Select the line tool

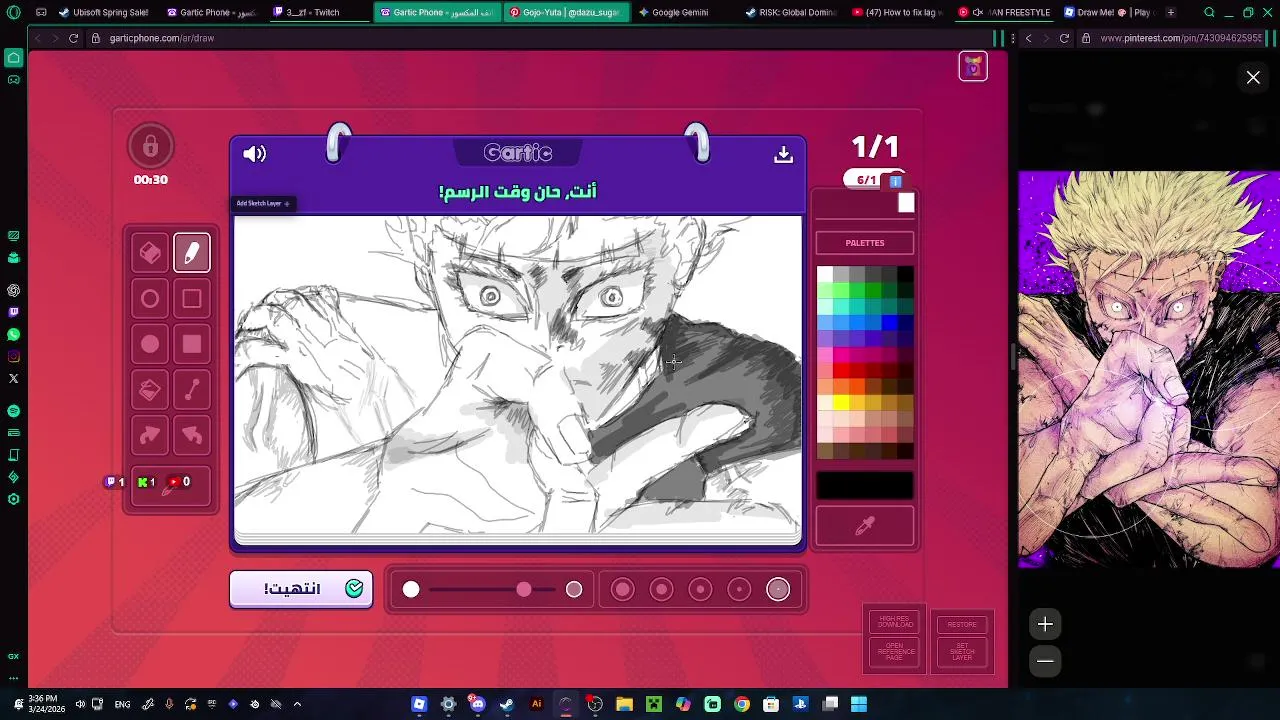(192, 390)
